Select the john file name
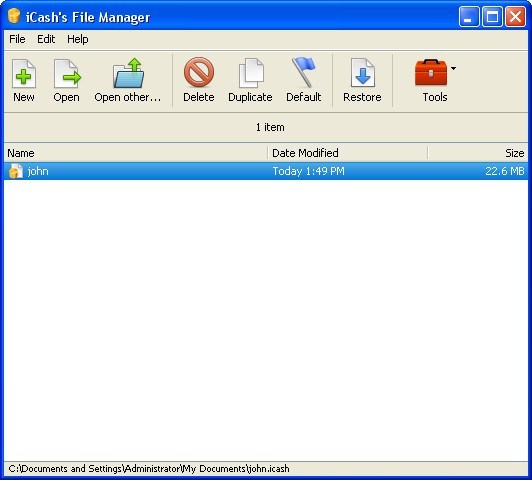Image resolution: width=532 pixels, height=480 pixels. click(38, 171)
